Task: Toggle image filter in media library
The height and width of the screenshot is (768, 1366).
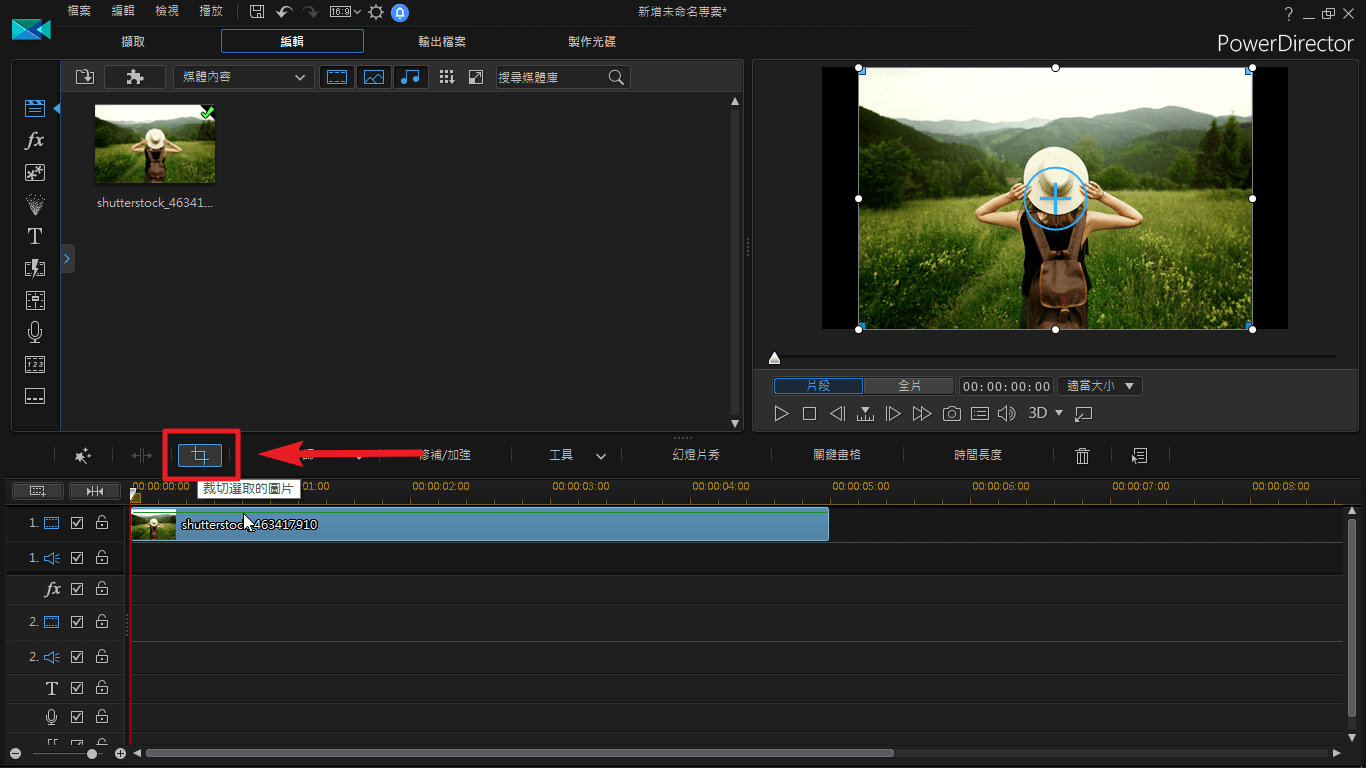Action: [374, 77]
